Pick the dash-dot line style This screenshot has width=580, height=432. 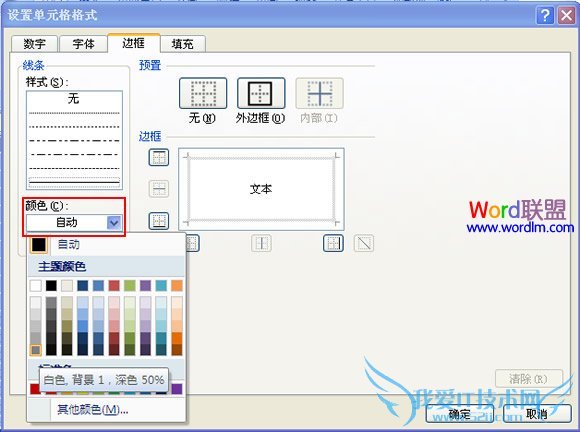coord(74,155)
